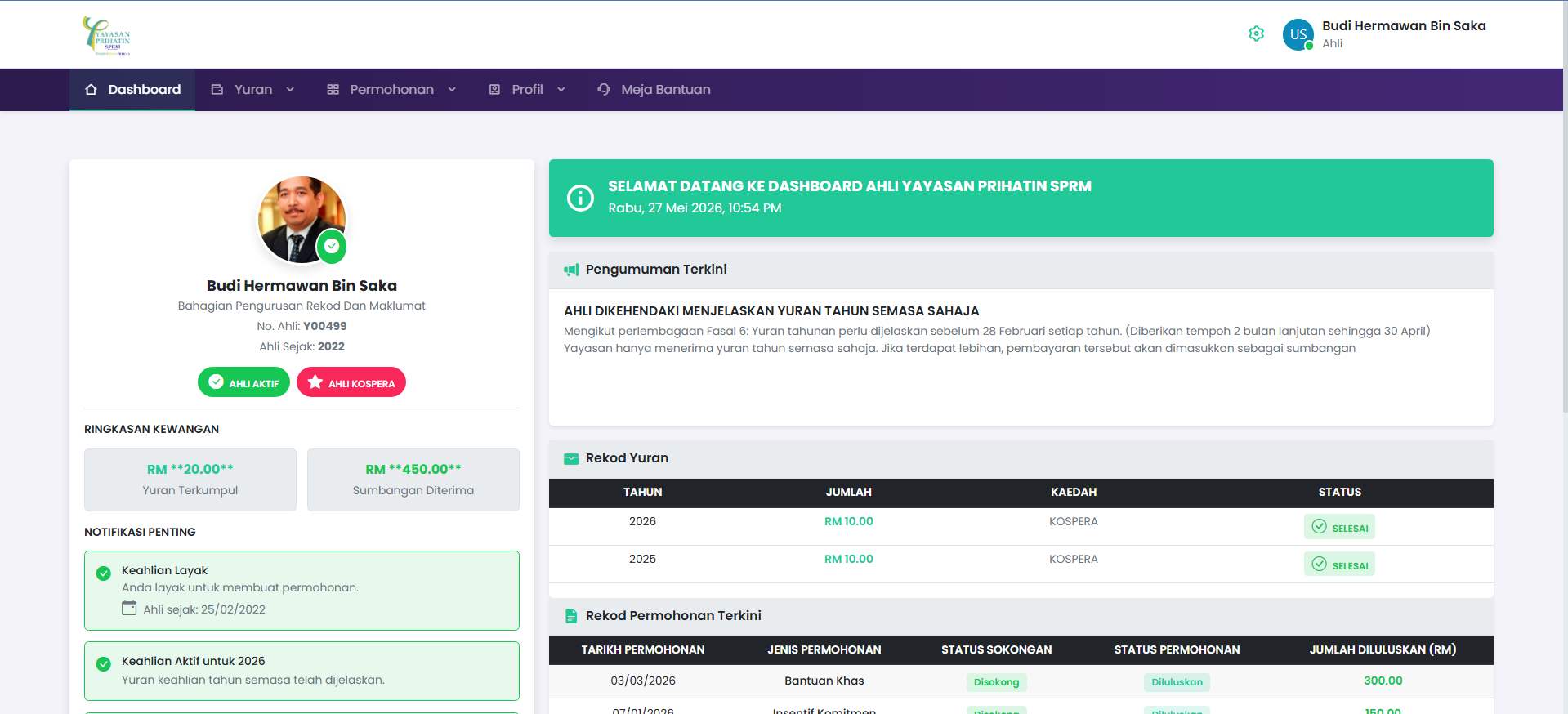Click the 300.00 approved amount
This screenshot has width=1568, height=714.
1383,681
